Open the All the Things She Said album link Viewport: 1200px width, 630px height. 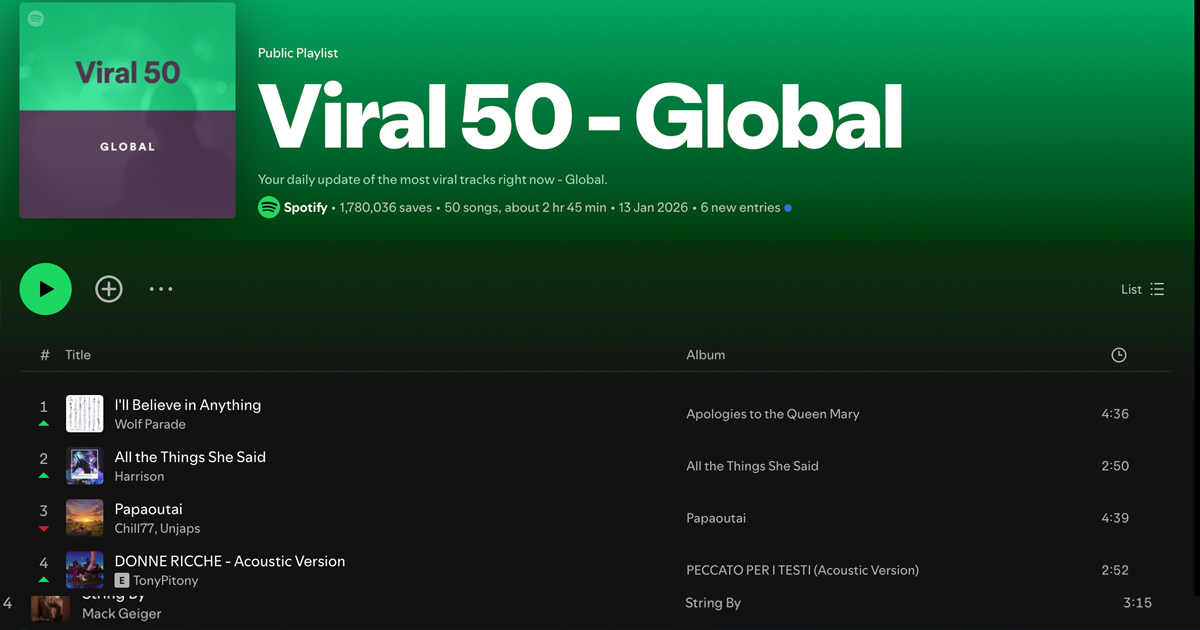752,466
